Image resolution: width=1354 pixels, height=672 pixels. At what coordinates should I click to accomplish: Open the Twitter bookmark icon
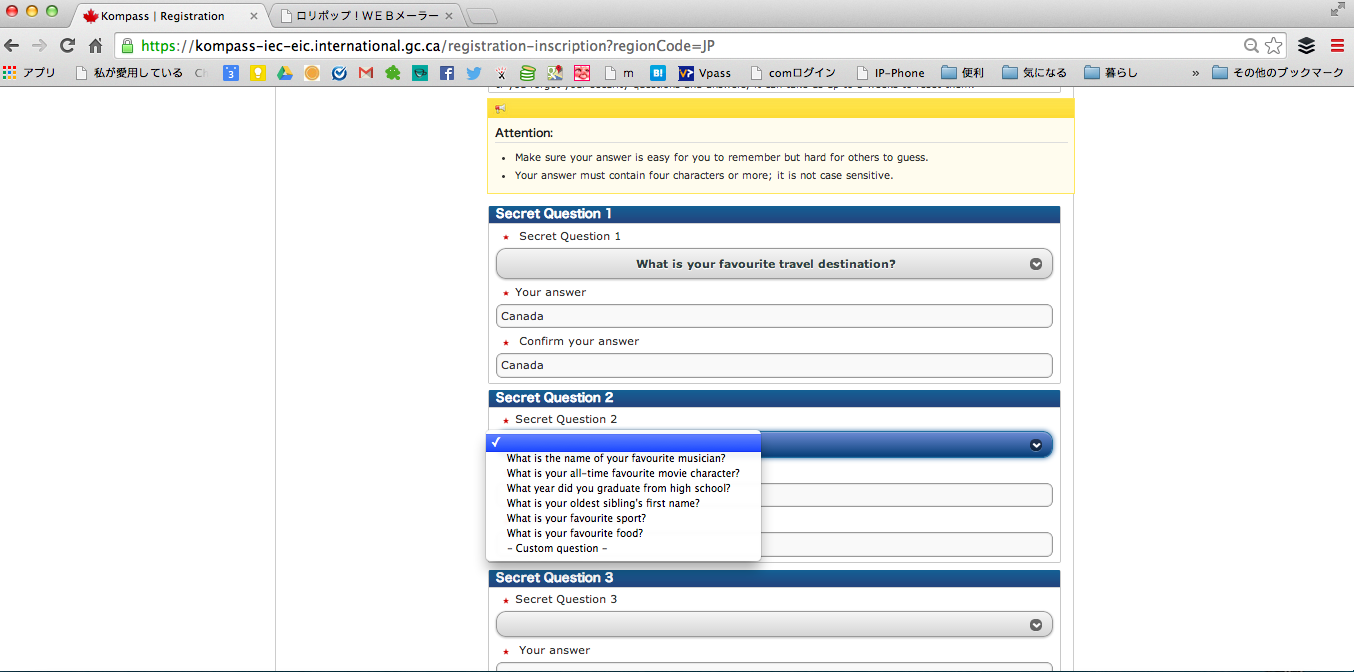tap(474, 73)
